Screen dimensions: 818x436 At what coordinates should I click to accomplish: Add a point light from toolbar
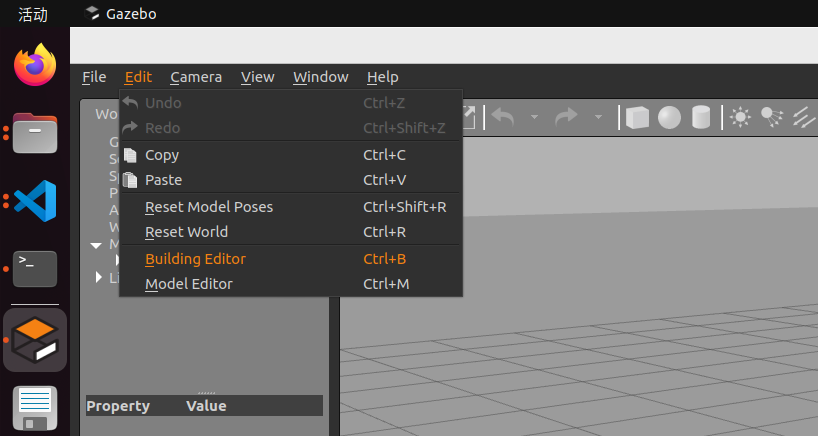(x=740, y=117)
